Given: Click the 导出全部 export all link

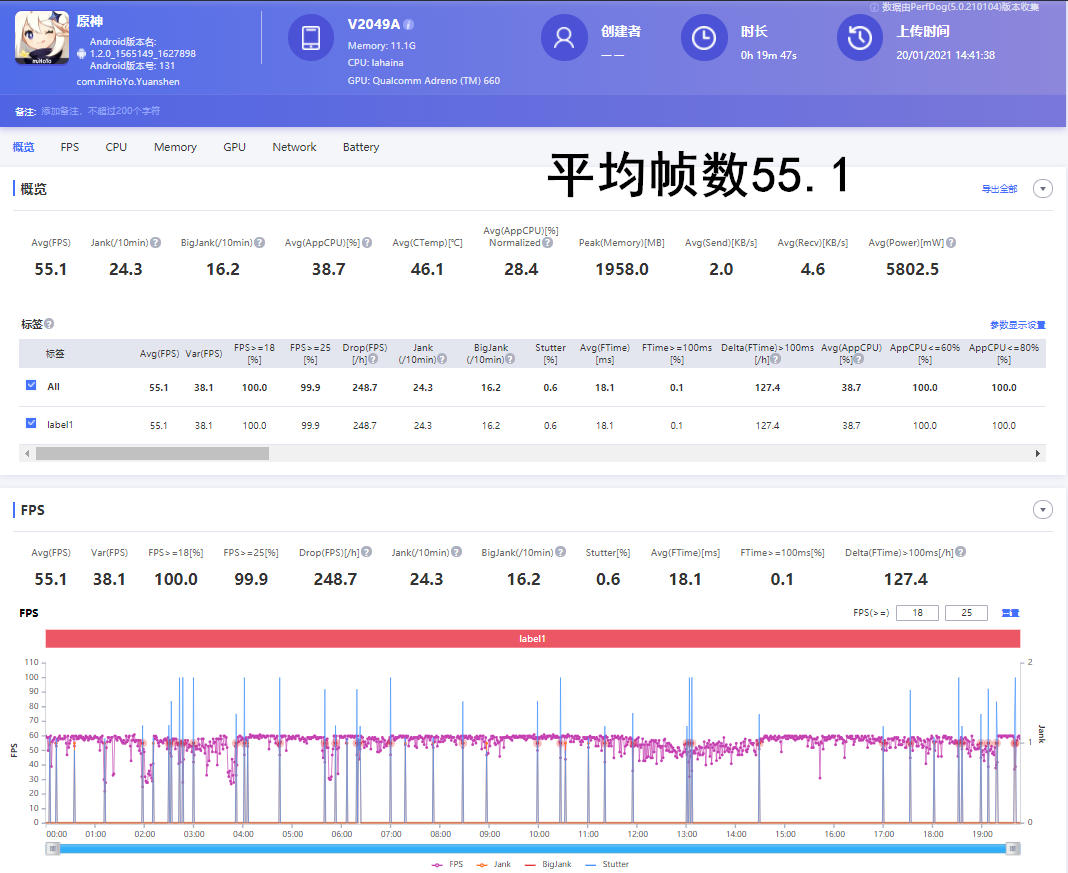Looking at the screenshot, I should 1000,188.
